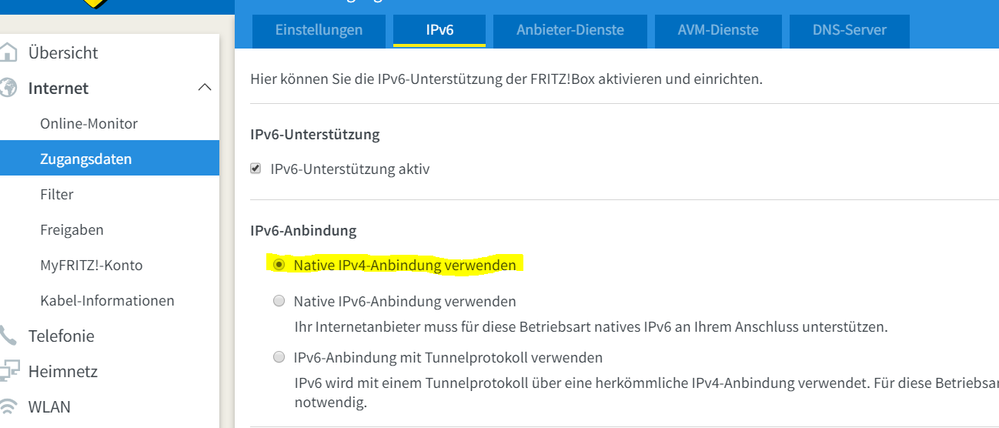The width and height of the screenshot is (999, 428).
Task: Switch to the IPv6 tab
Action: click(x=440, y=30)
